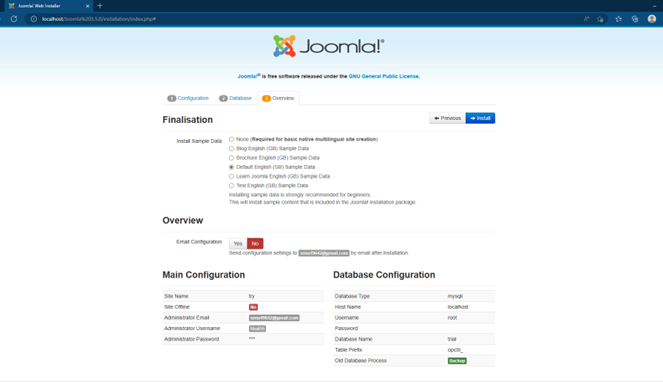Open the GNU General Public License link
The width and height of the screenshot is (663, 382).
[x=384, y=76]
